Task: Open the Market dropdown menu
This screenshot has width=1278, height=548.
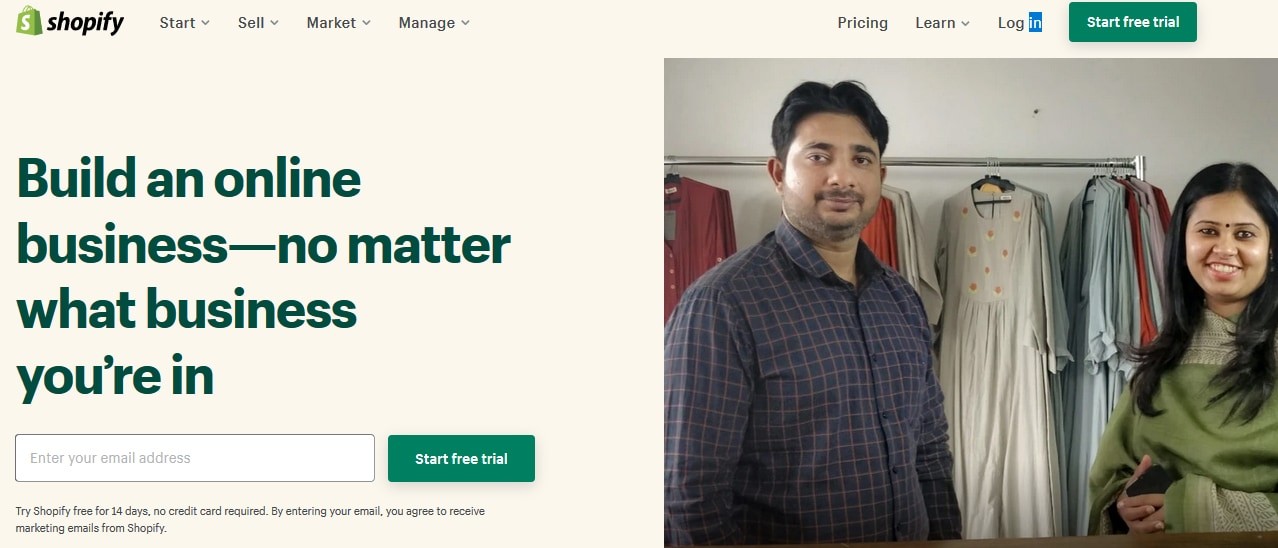Action: [x=339, y=22]
